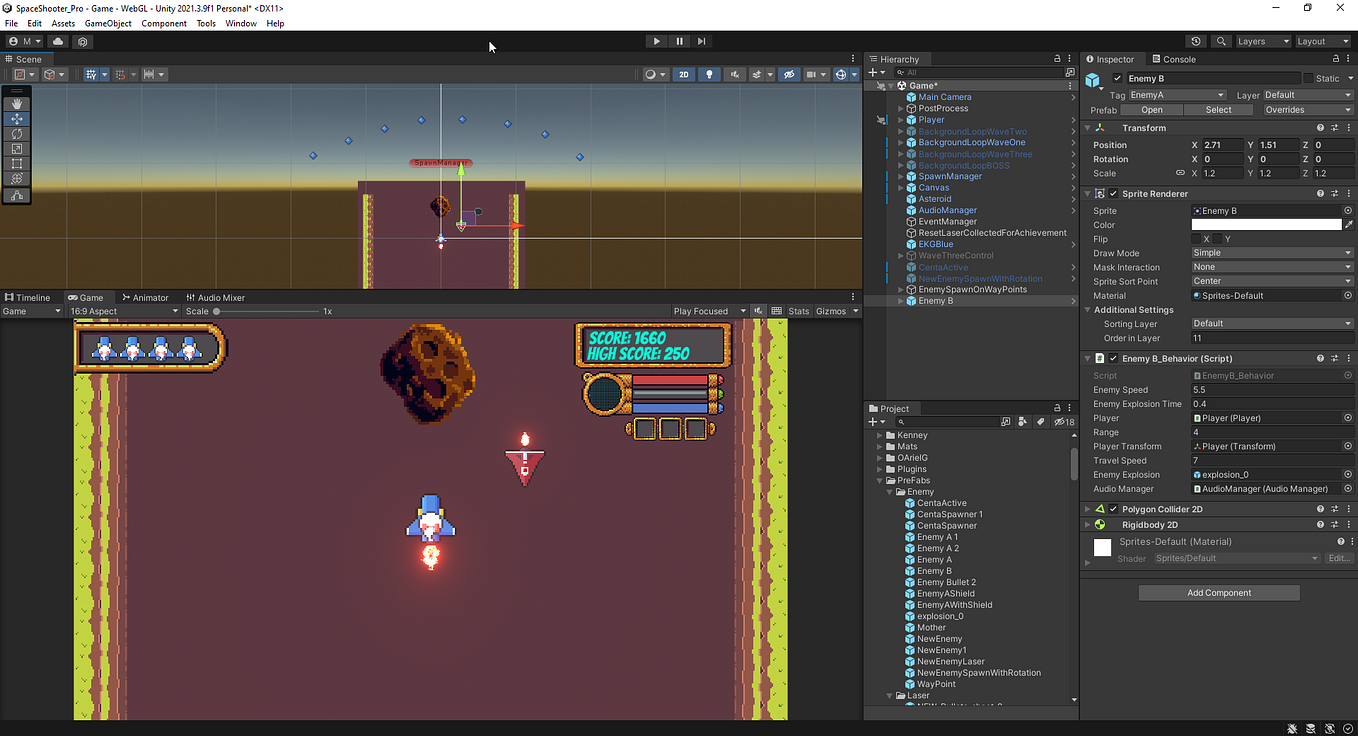Toggle scene lighting in the Scene toolbar

(709, 74)
